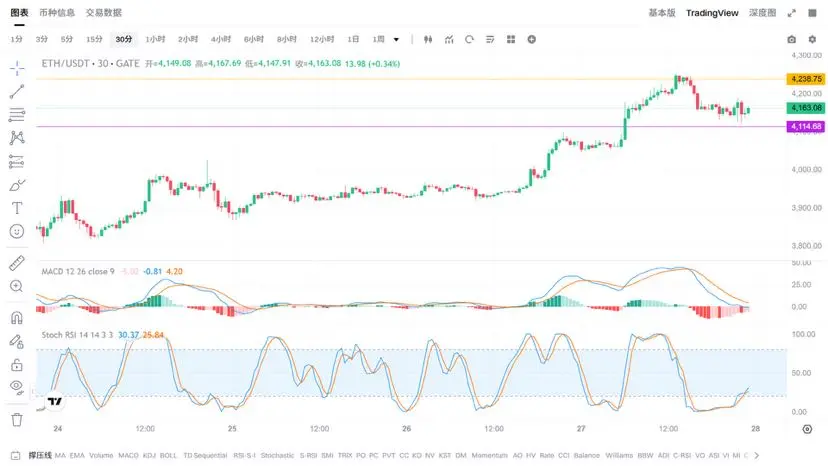Toggle the TD Sequential indicator
This screenshot has height=466, width=828.
coord(205,455)
